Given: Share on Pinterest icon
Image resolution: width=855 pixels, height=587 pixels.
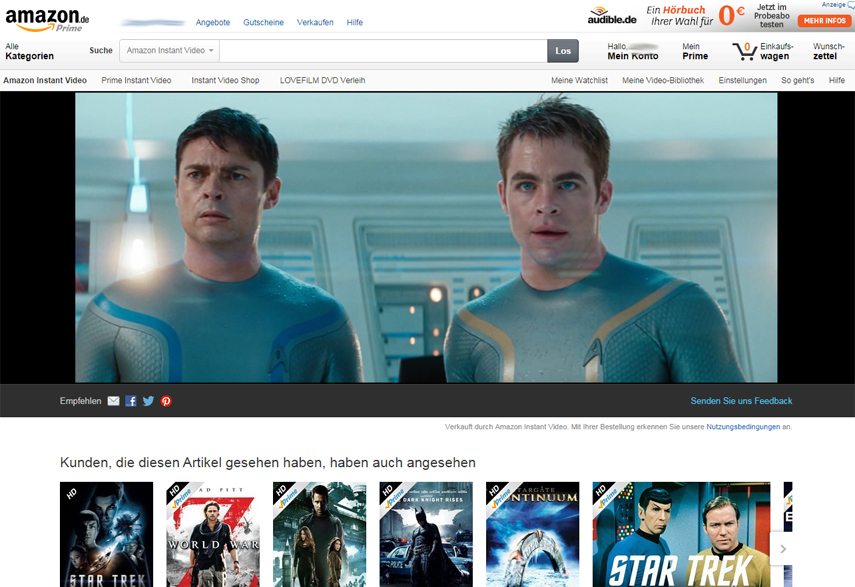Looking at the screenshot, I should coord(166,401).
